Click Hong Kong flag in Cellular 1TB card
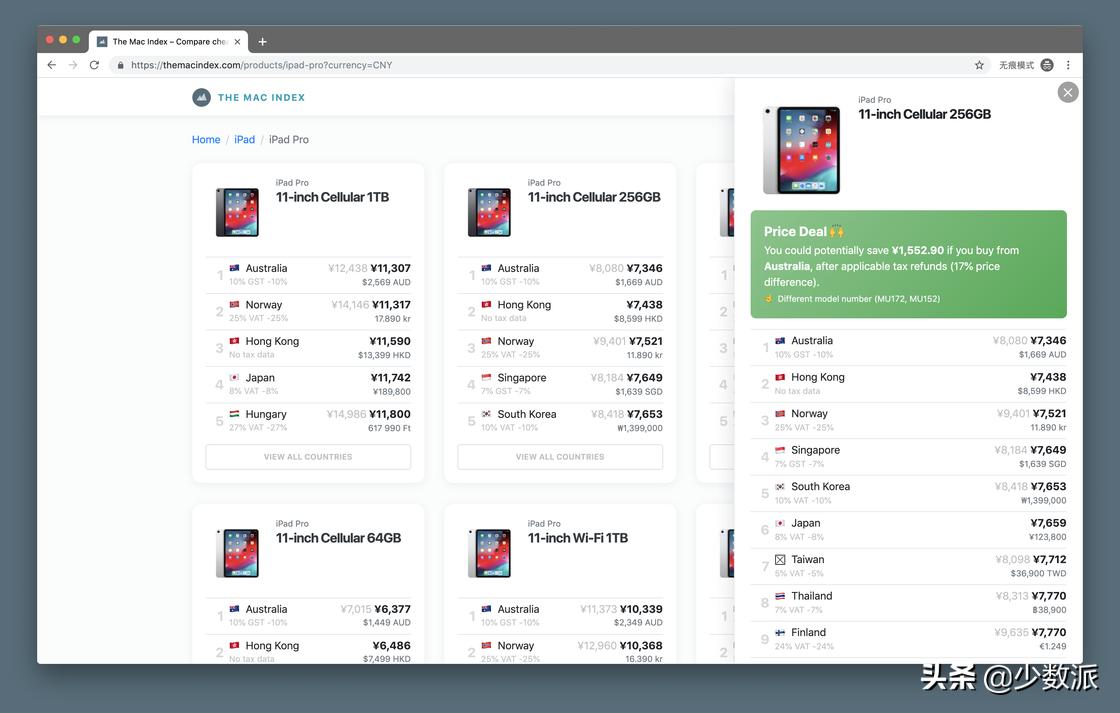Image resolution: width=1120 pixels, height=713 pixels. (x=234, y=341)
